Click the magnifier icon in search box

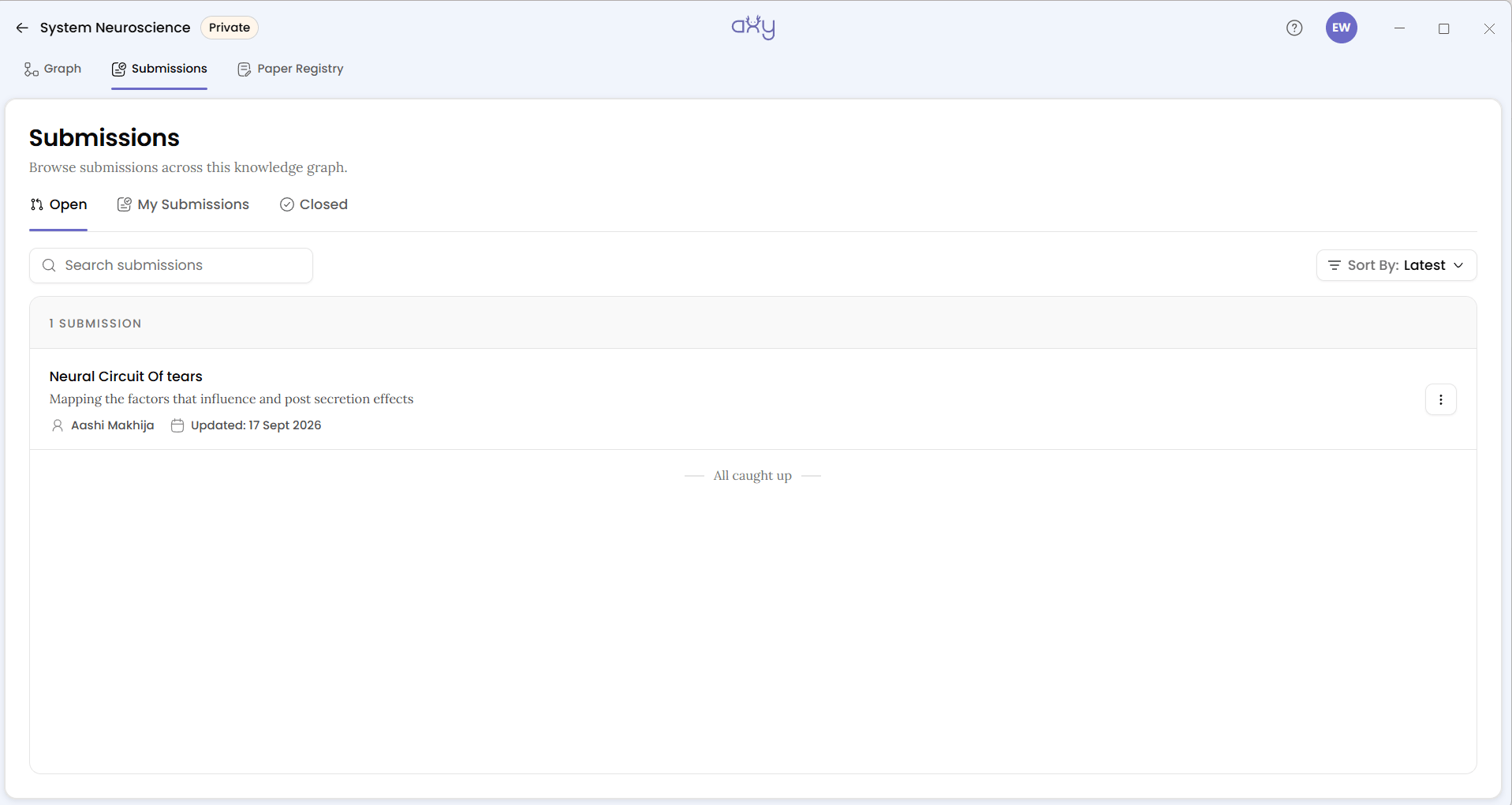pos(49,265)
